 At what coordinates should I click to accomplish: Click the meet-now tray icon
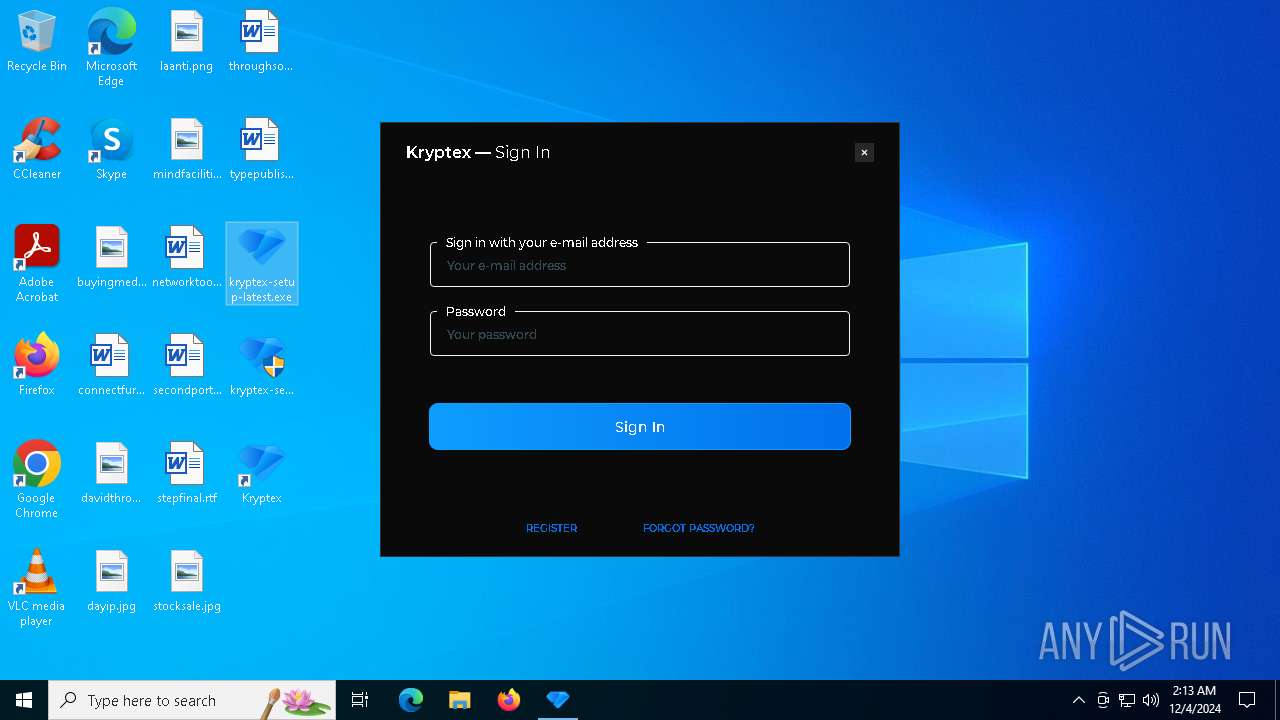pyautogui.click(x=1103, y=700)
